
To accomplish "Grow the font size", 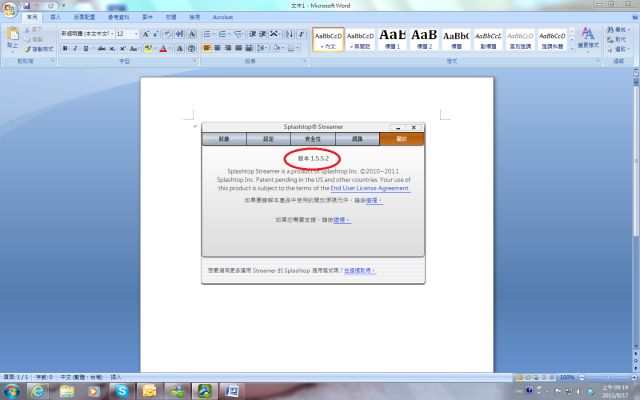I will coord(146,34).
